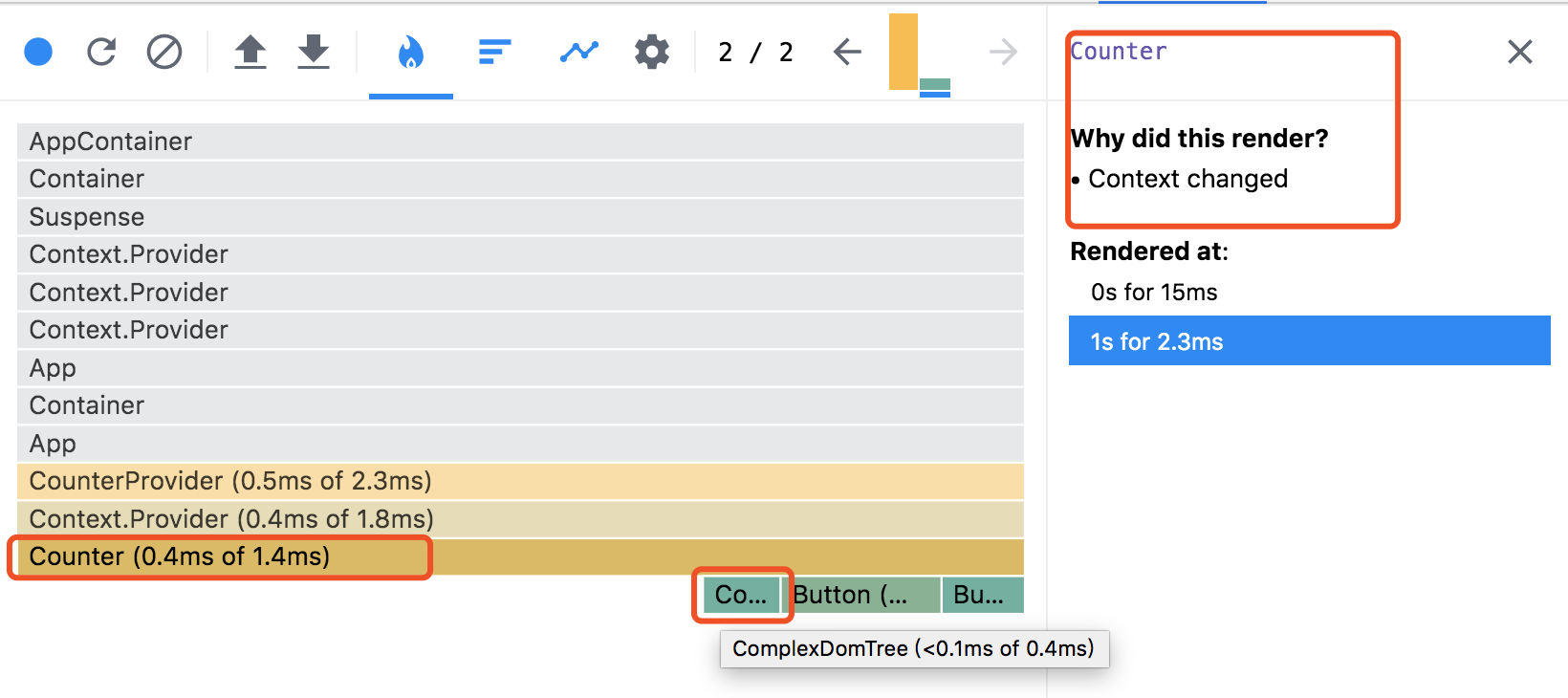This screenshot has height=698, width=1568.
Task: Click the Suspense flamegraph row
Action: (520, 217)
